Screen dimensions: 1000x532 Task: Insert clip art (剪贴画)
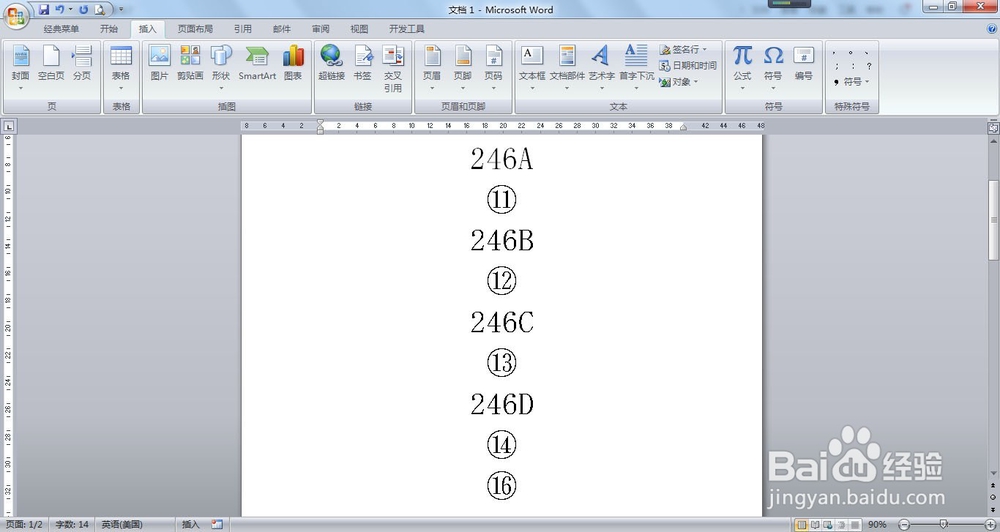(190, 64)
